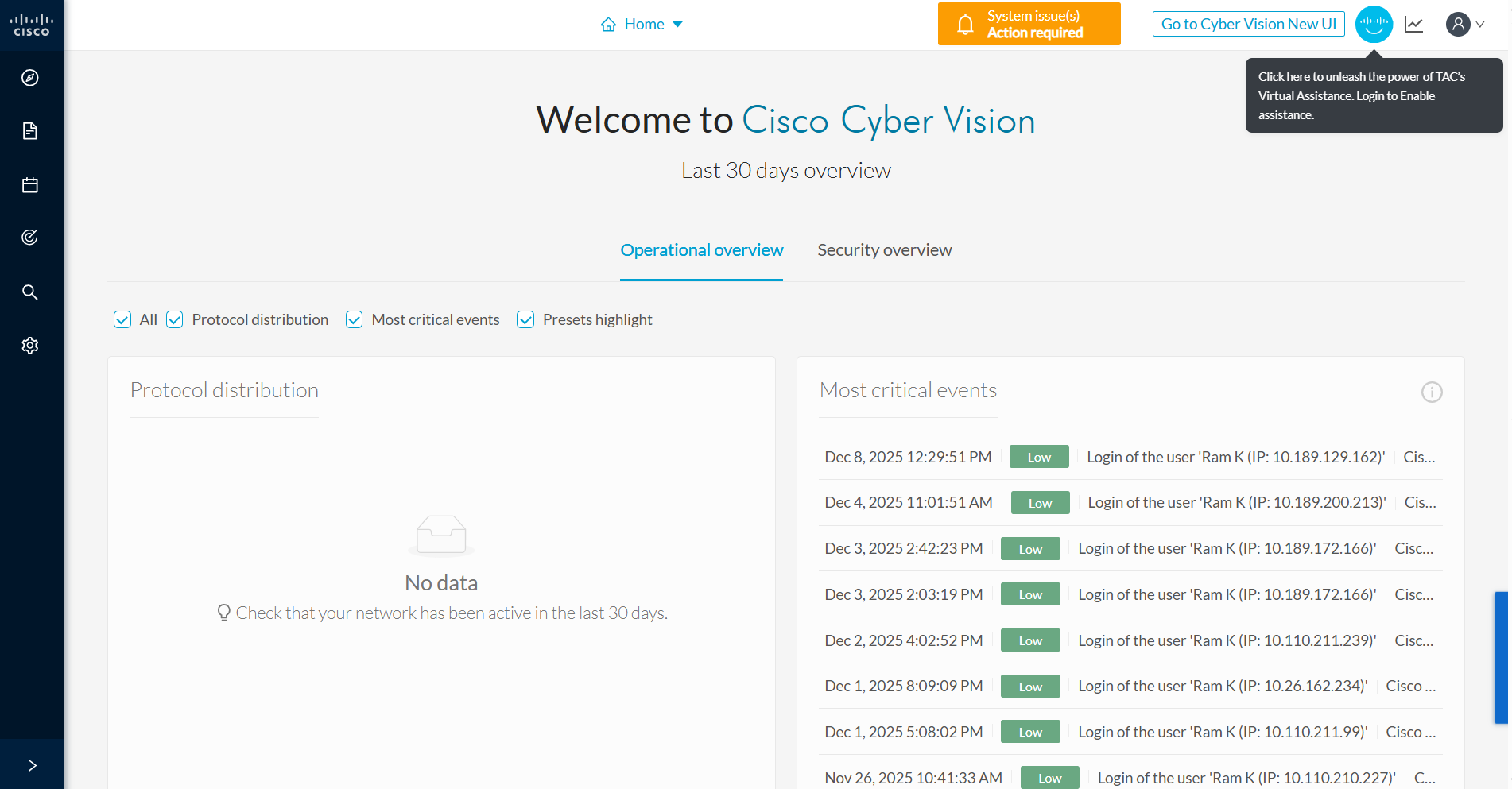This screenshot has width=1512, height=789.
Task: Select the Operational overview tab
Action: 701,250
